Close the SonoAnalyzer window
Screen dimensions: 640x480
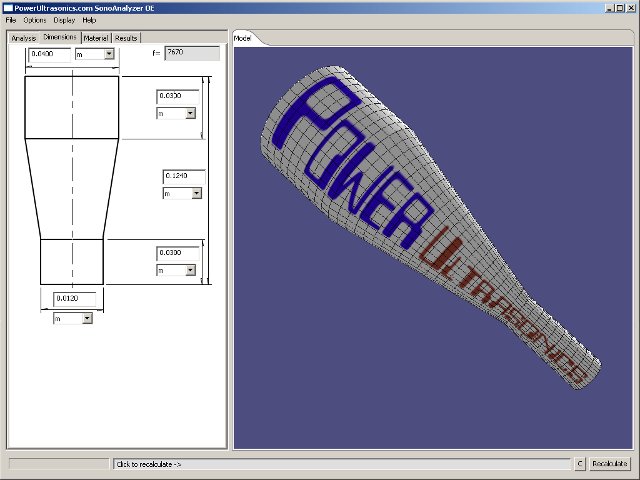(631, 8)
